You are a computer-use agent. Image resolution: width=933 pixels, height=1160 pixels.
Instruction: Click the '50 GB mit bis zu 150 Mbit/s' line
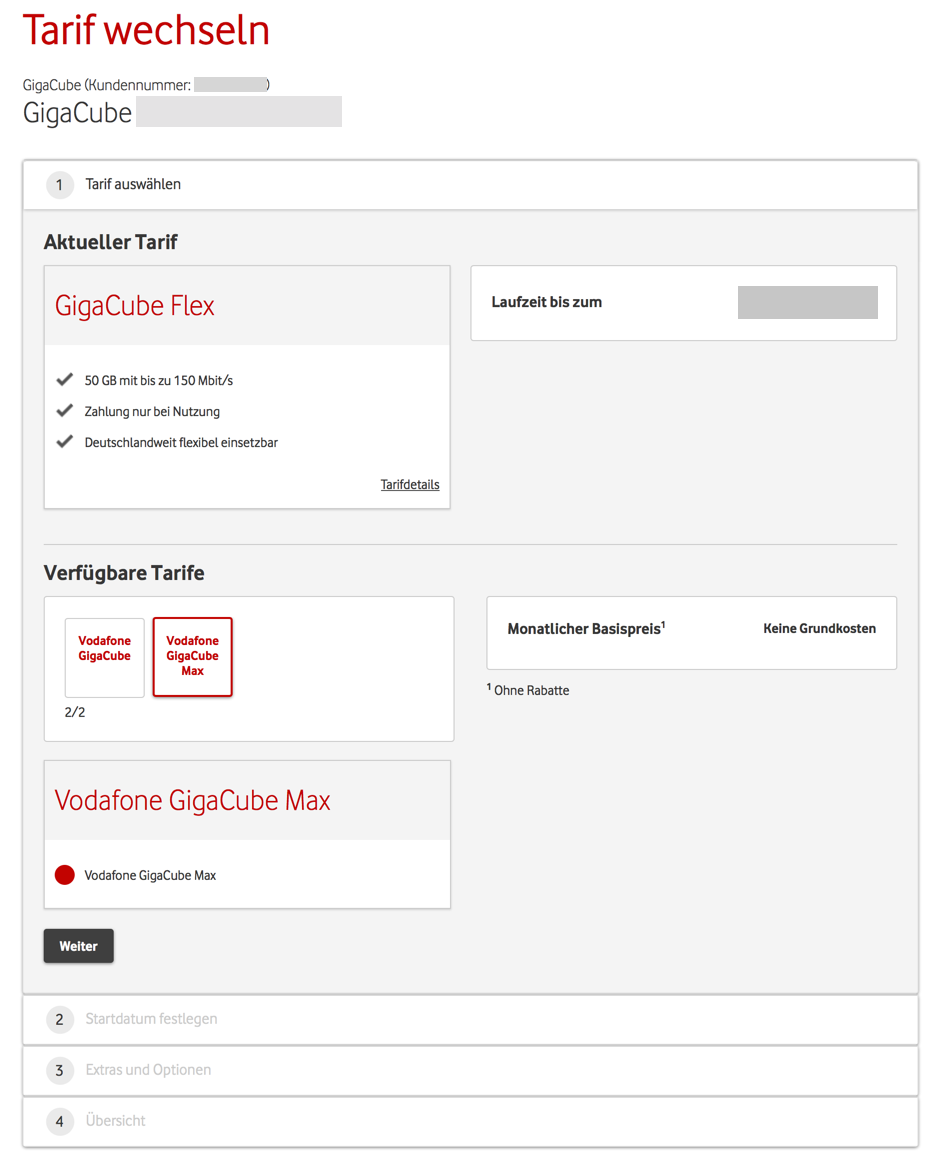[x=158, y=380]
